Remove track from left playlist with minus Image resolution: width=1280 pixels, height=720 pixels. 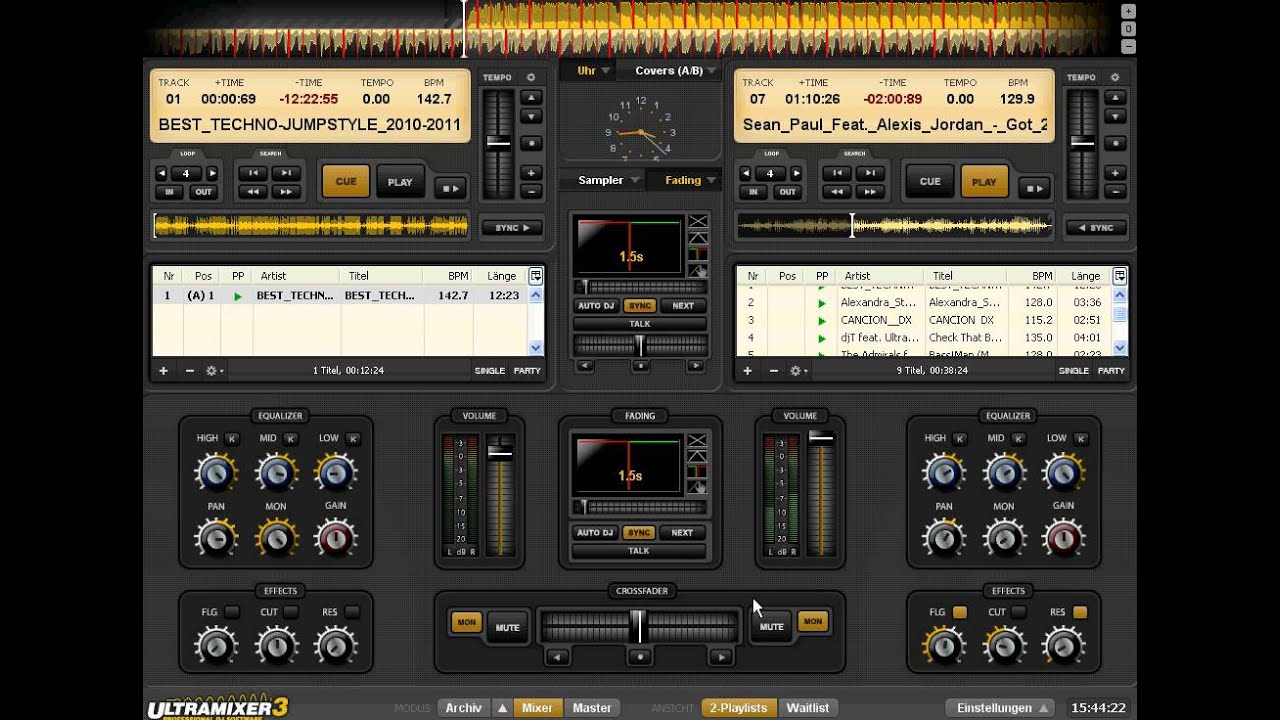[x=189, y=371]
